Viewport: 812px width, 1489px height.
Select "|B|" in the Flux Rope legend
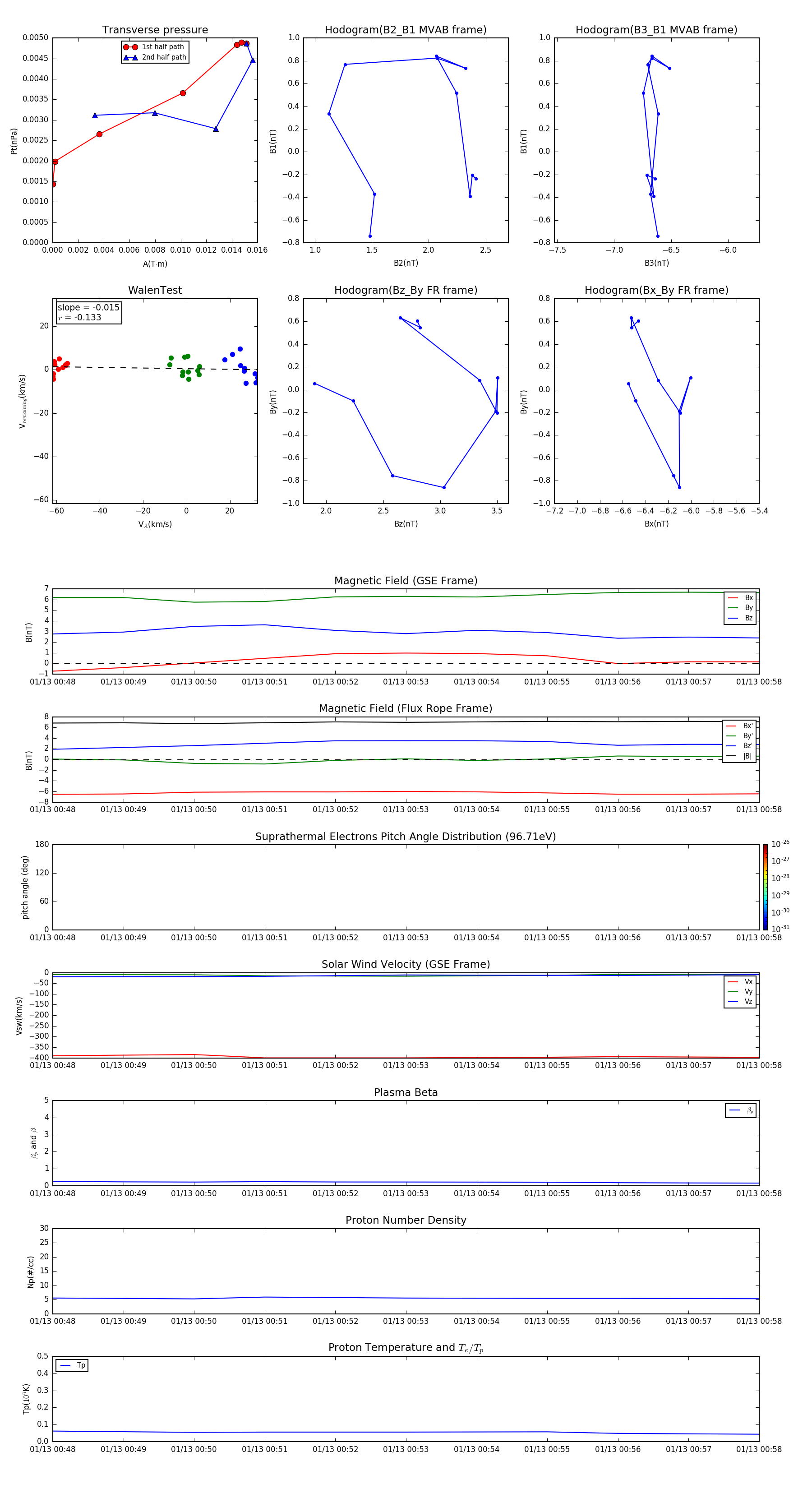[739, 756]
